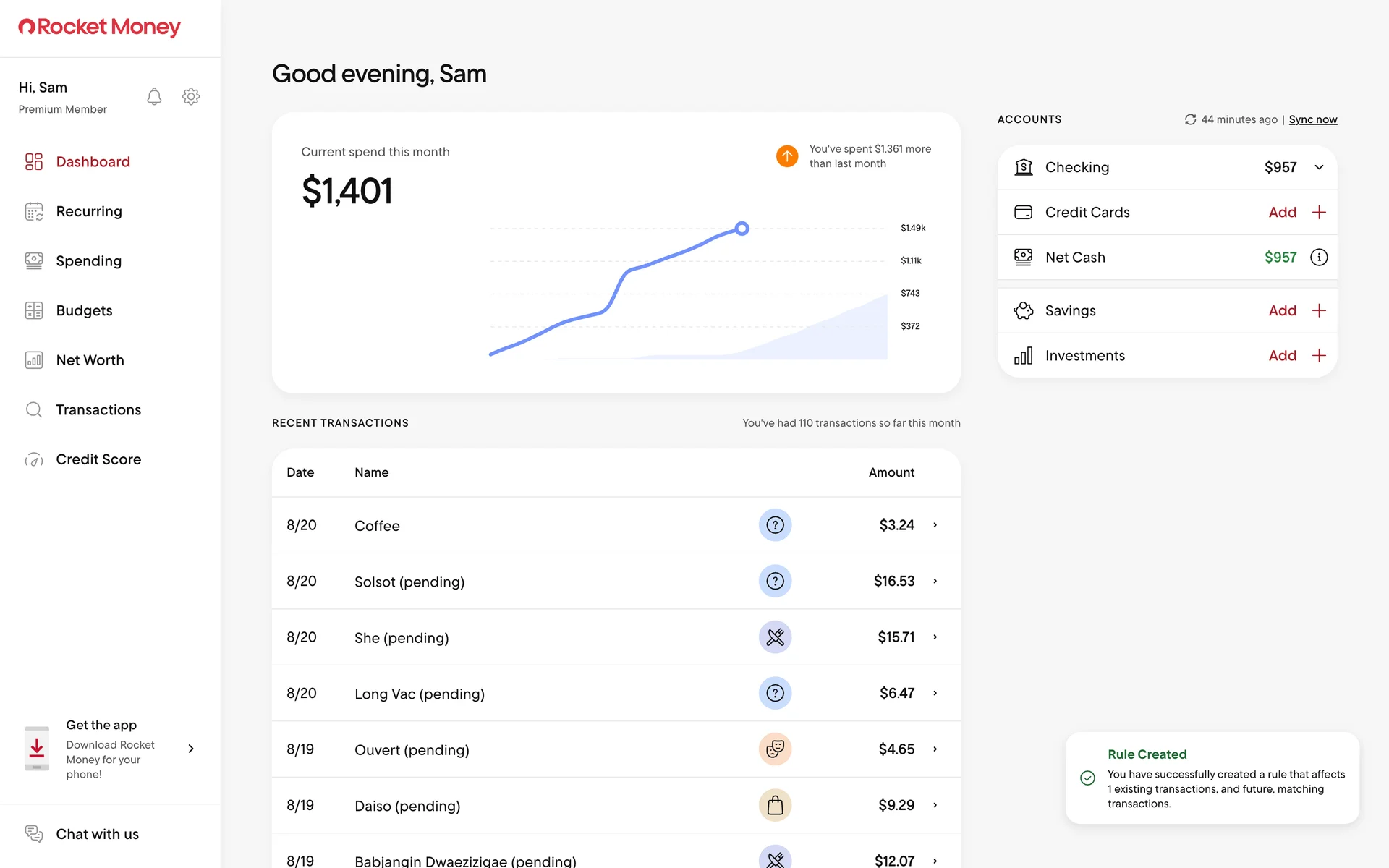This screenshot has width=1389, height=868.
Task: Navigate to Credit Score section
Action: coord(98,459)
